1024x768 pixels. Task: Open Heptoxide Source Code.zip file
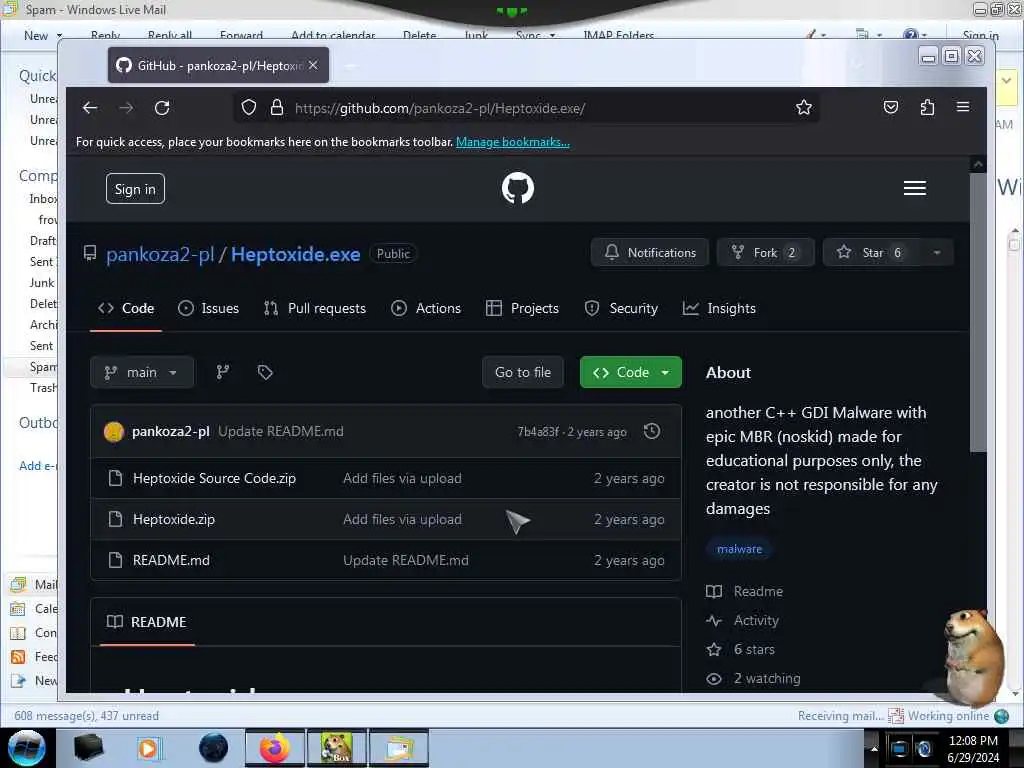pos(214,479)
